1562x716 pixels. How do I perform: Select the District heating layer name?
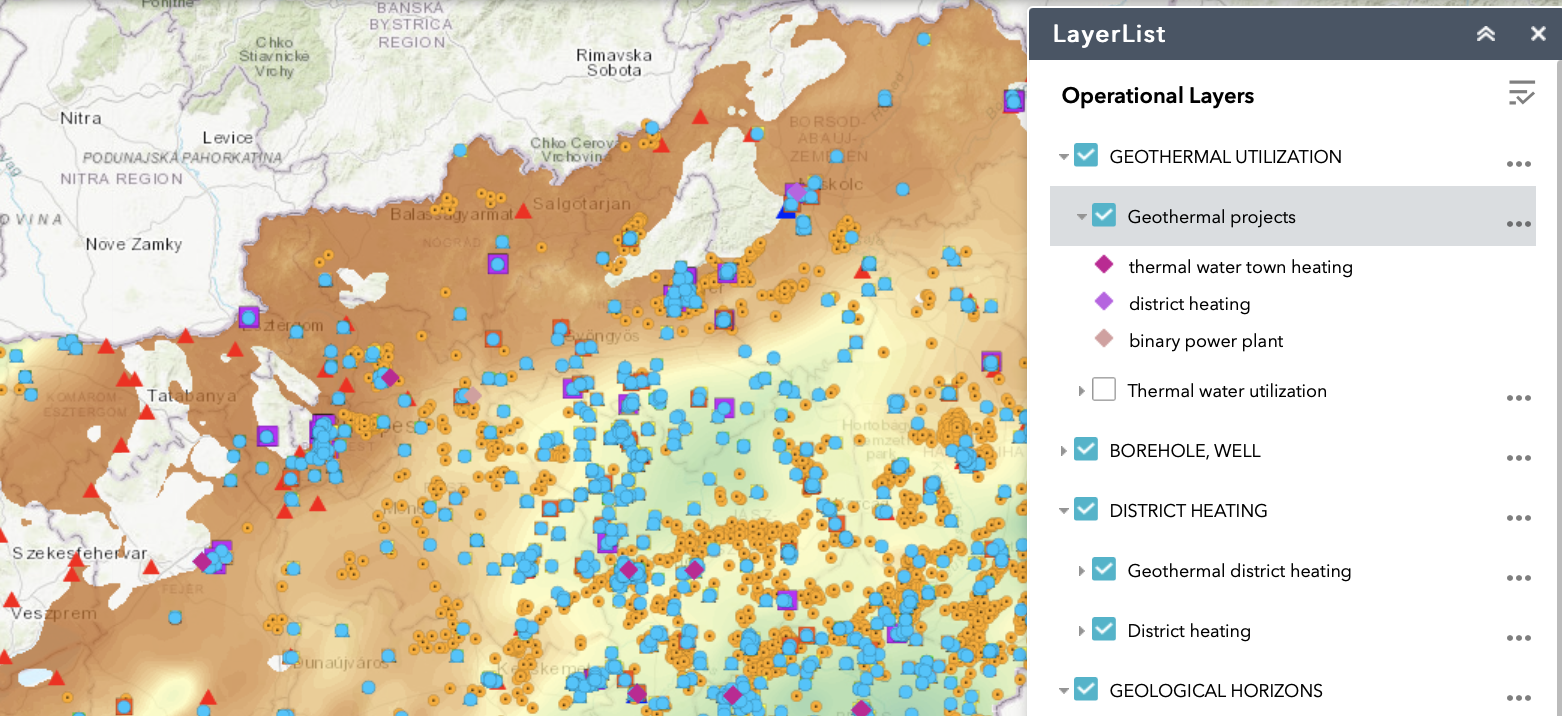click(1189, 631)
